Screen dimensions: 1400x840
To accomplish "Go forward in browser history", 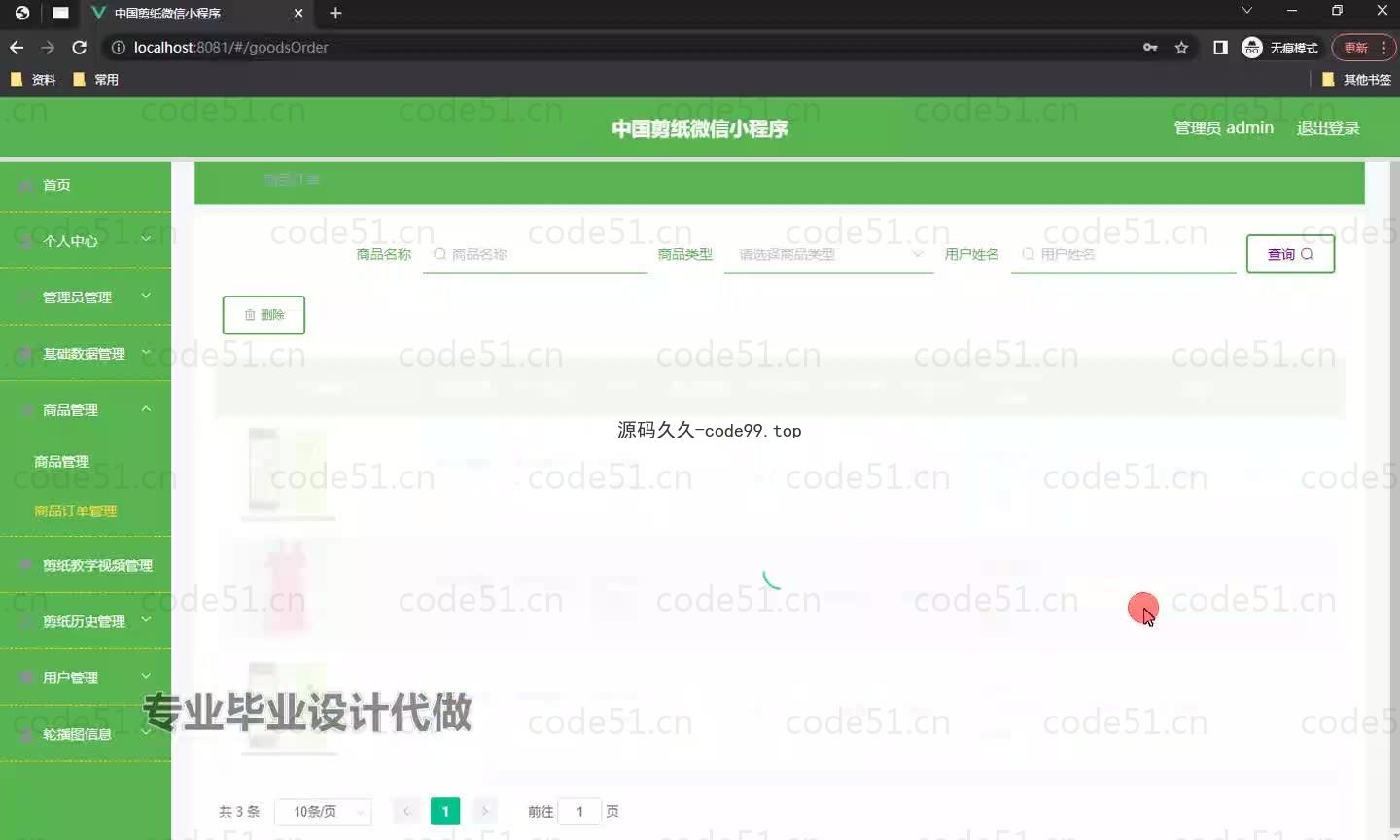I will coord(48,47).
